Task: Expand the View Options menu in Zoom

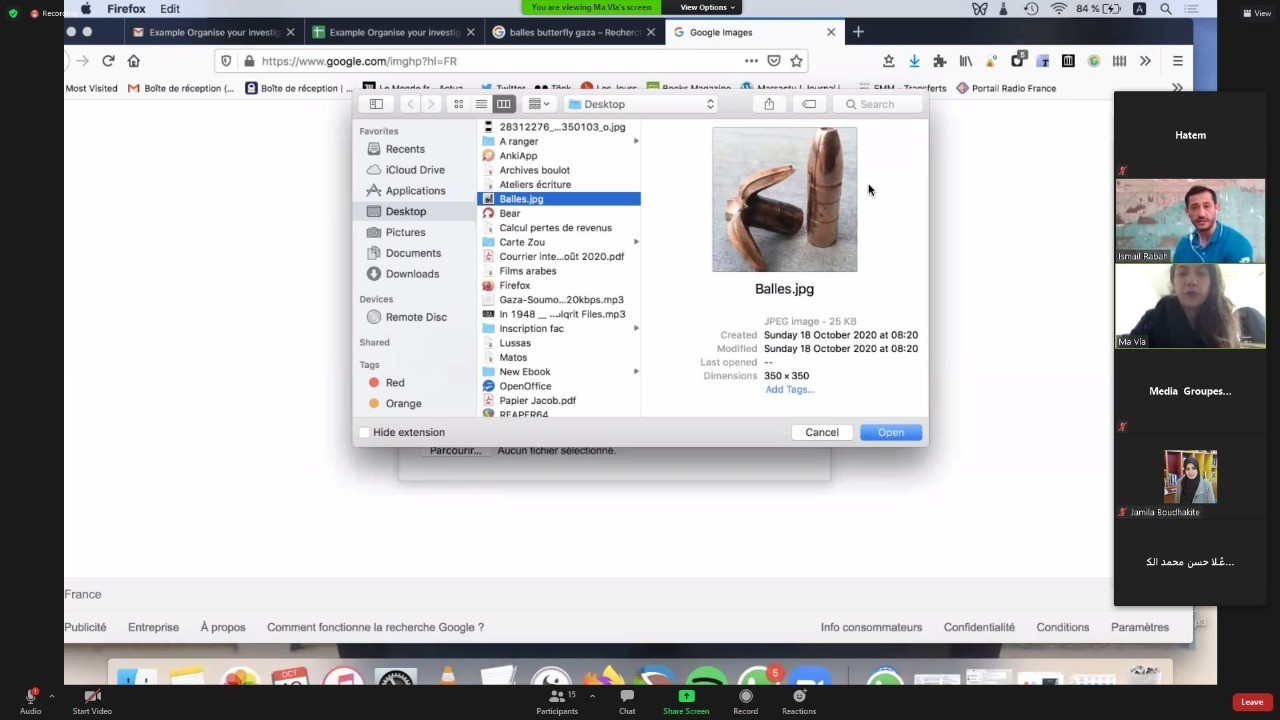Action: (x=707, y=7)
